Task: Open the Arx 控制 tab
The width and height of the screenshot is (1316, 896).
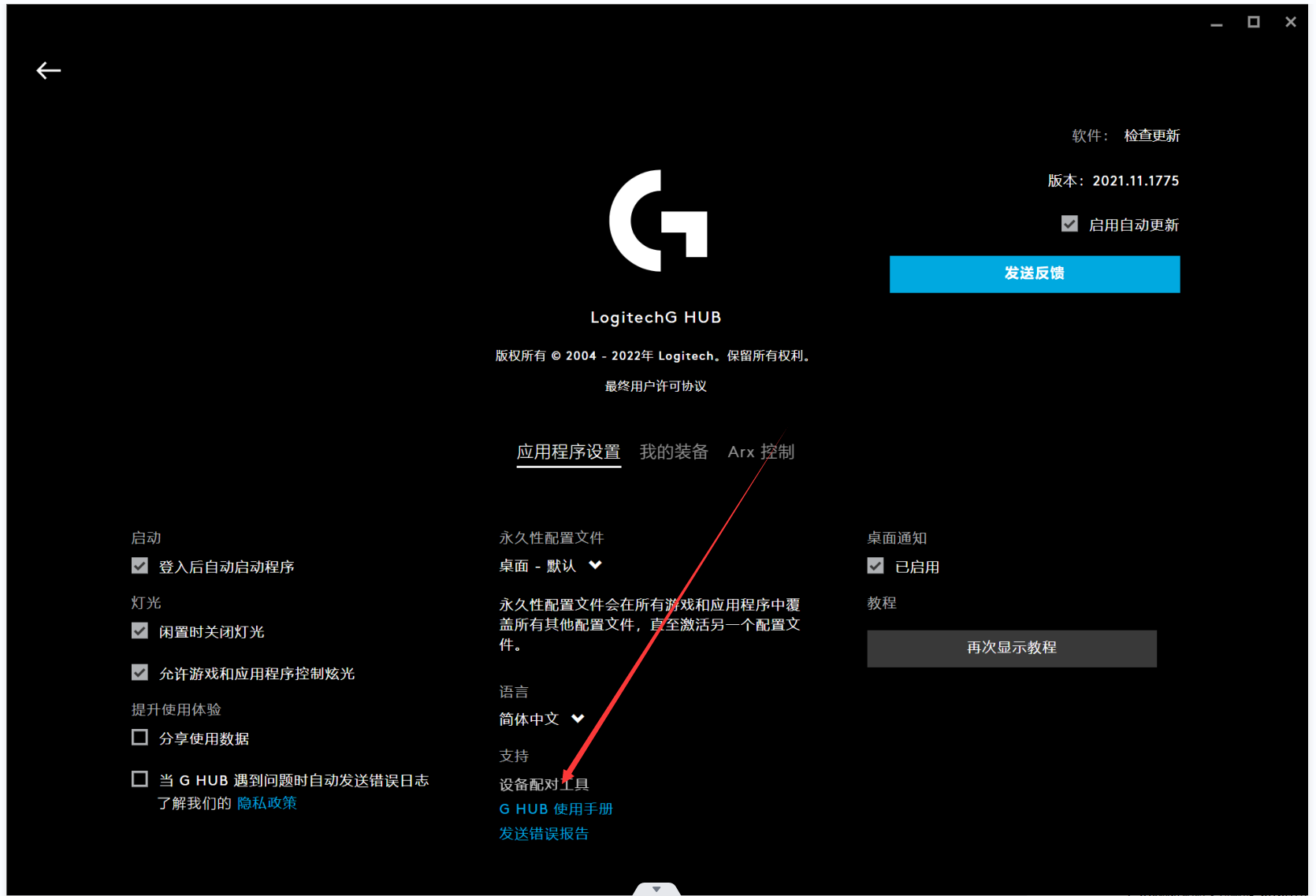Action: (761, 452)
